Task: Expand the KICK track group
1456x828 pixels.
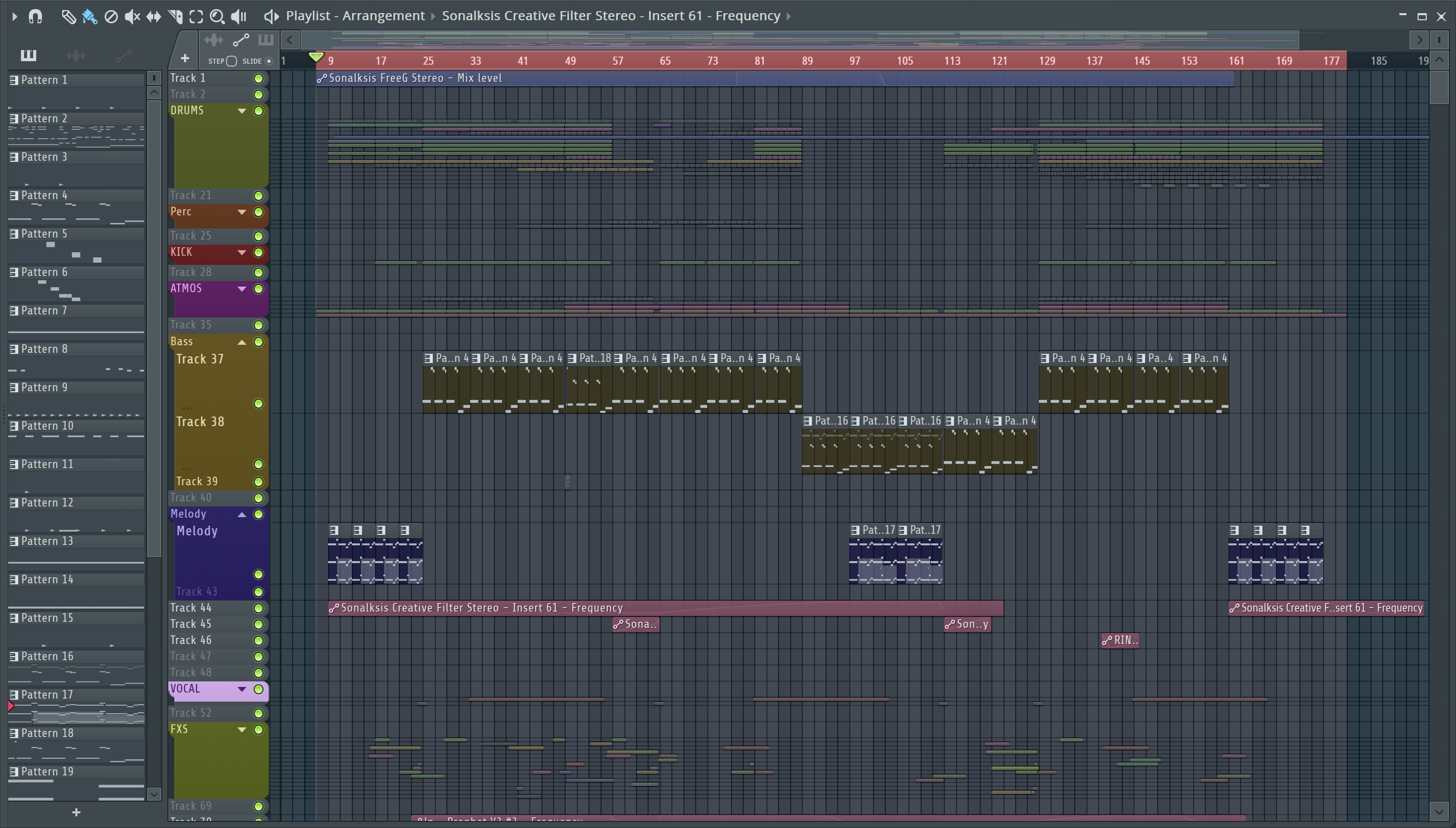Action: pyautogui.click(x=242, y=253)
